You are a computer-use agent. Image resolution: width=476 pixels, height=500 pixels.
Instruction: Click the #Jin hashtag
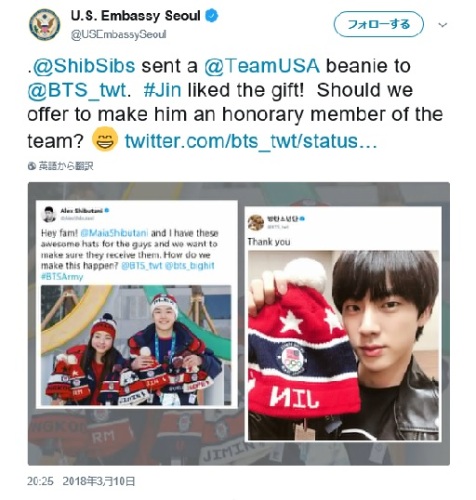[163, 90]
